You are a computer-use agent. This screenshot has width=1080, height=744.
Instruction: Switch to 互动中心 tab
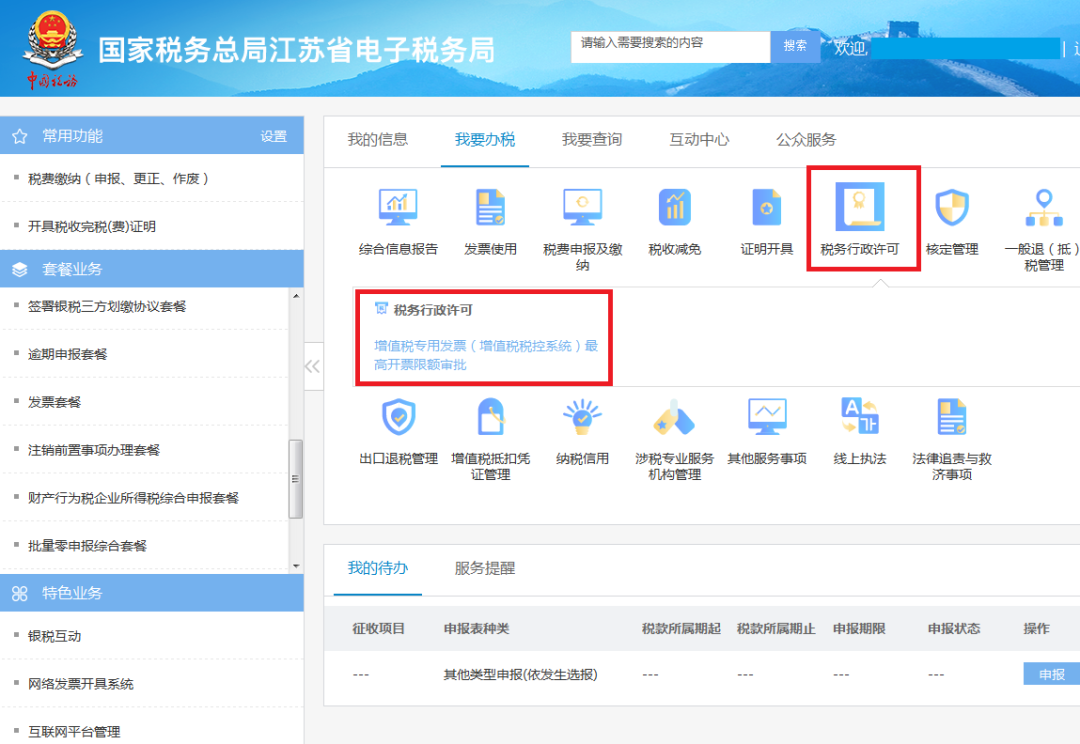click(x=699, y=139)
